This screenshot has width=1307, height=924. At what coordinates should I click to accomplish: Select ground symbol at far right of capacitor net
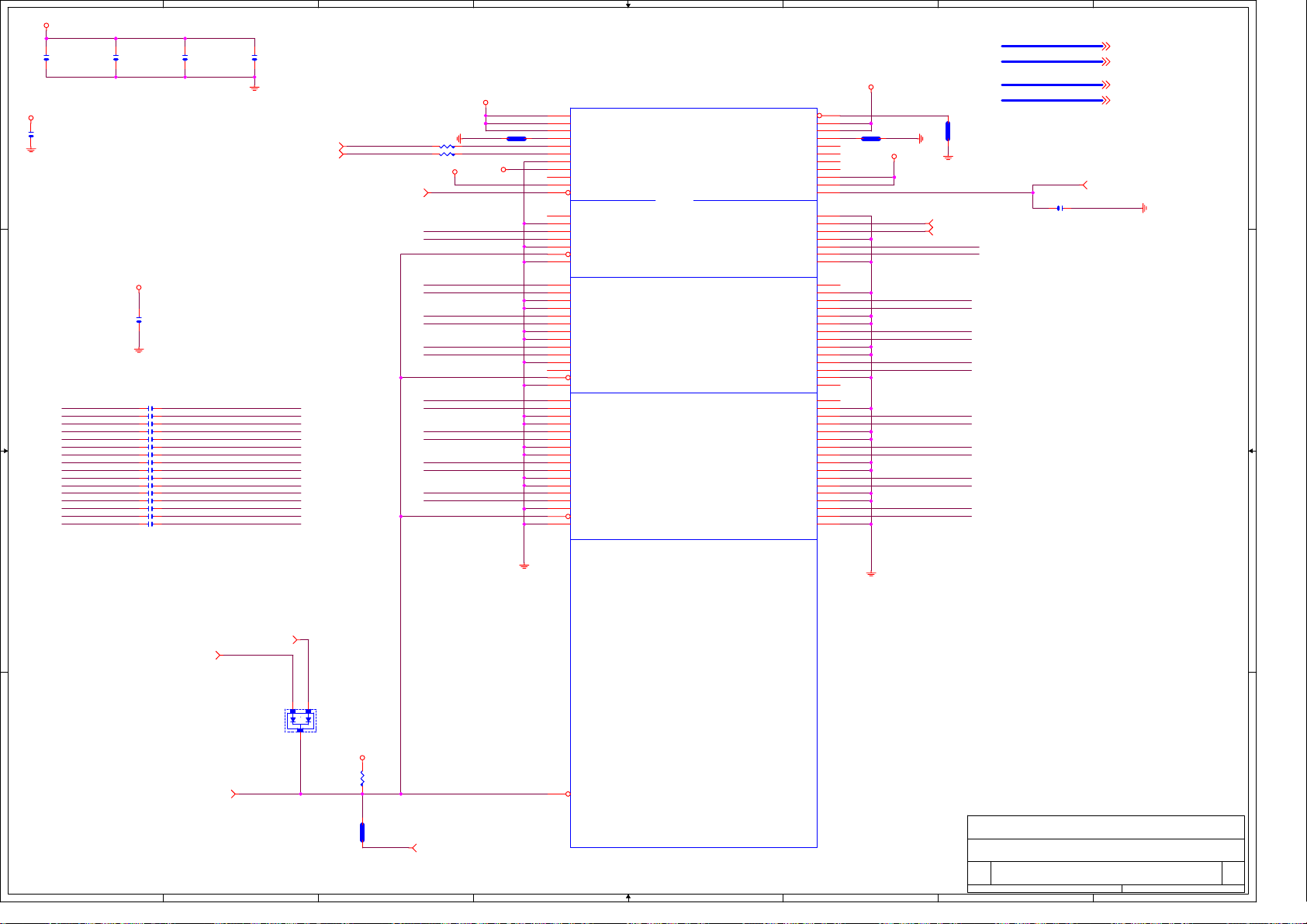pyautogui.click(x=1145, y=208)
